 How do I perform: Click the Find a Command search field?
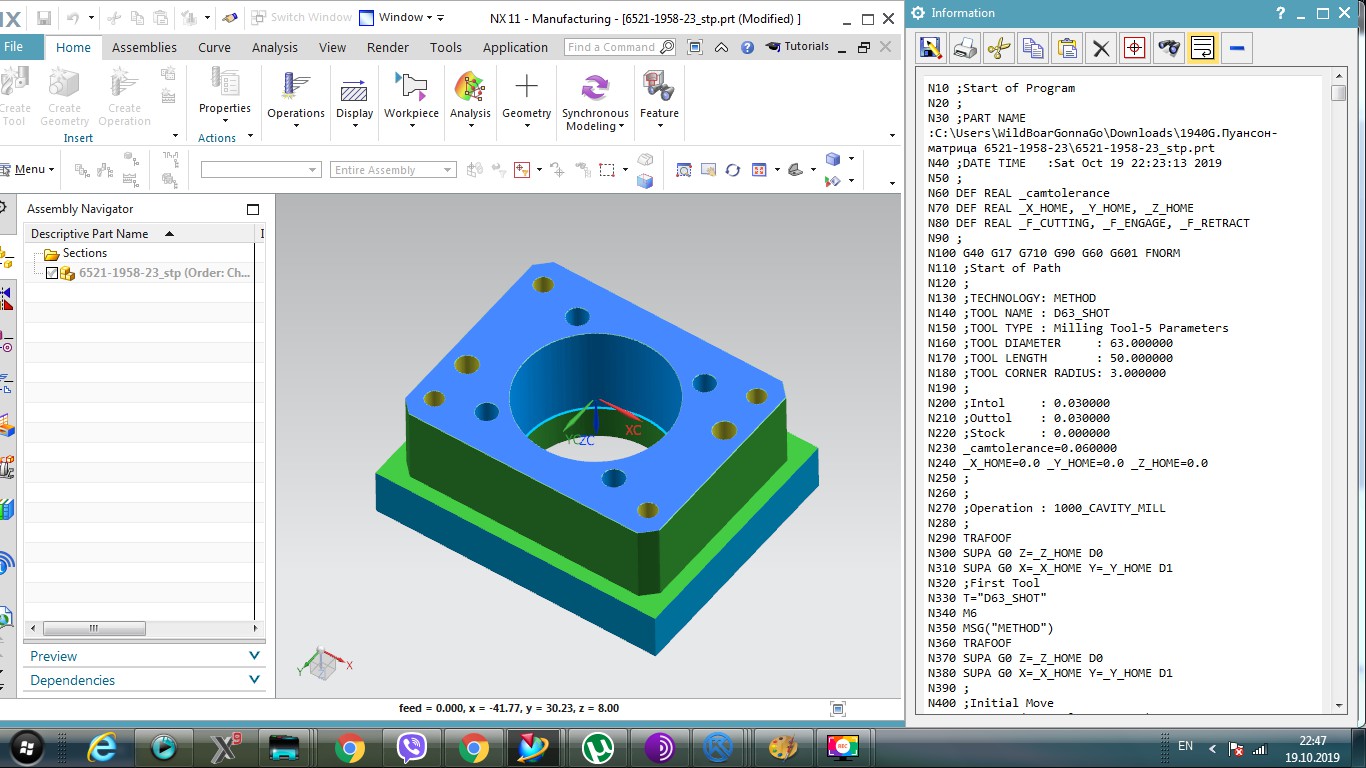coord(621,47)
